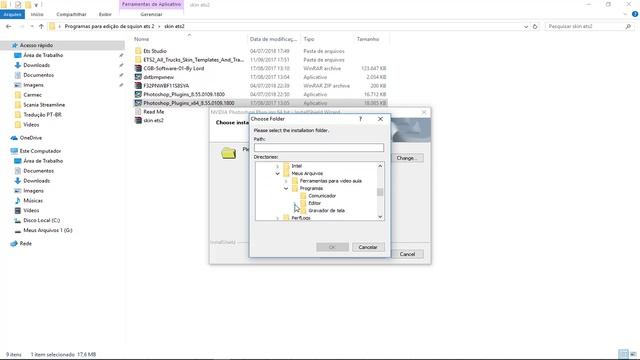Open Explorer help with the blue question icon

(635, 14)
